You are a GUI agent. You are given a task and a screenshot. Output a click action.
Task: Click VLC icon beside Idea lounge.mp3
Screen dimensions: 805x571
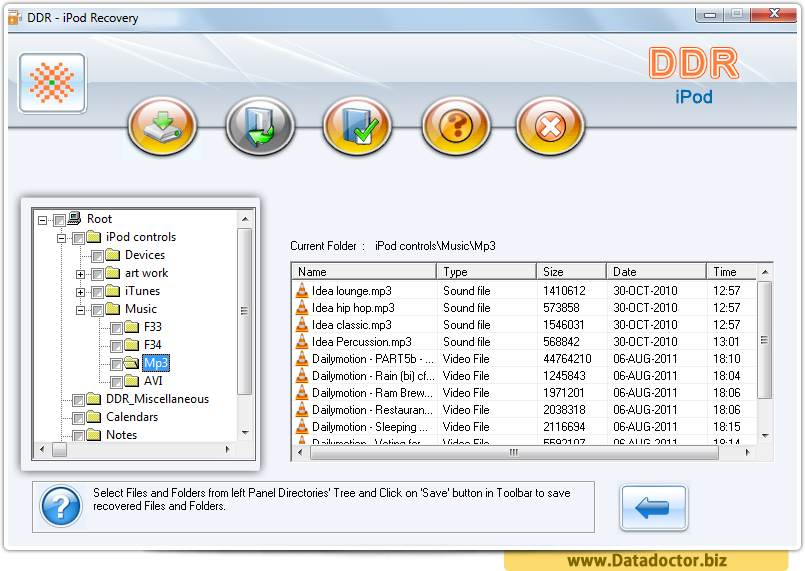(x=302, y=291)
